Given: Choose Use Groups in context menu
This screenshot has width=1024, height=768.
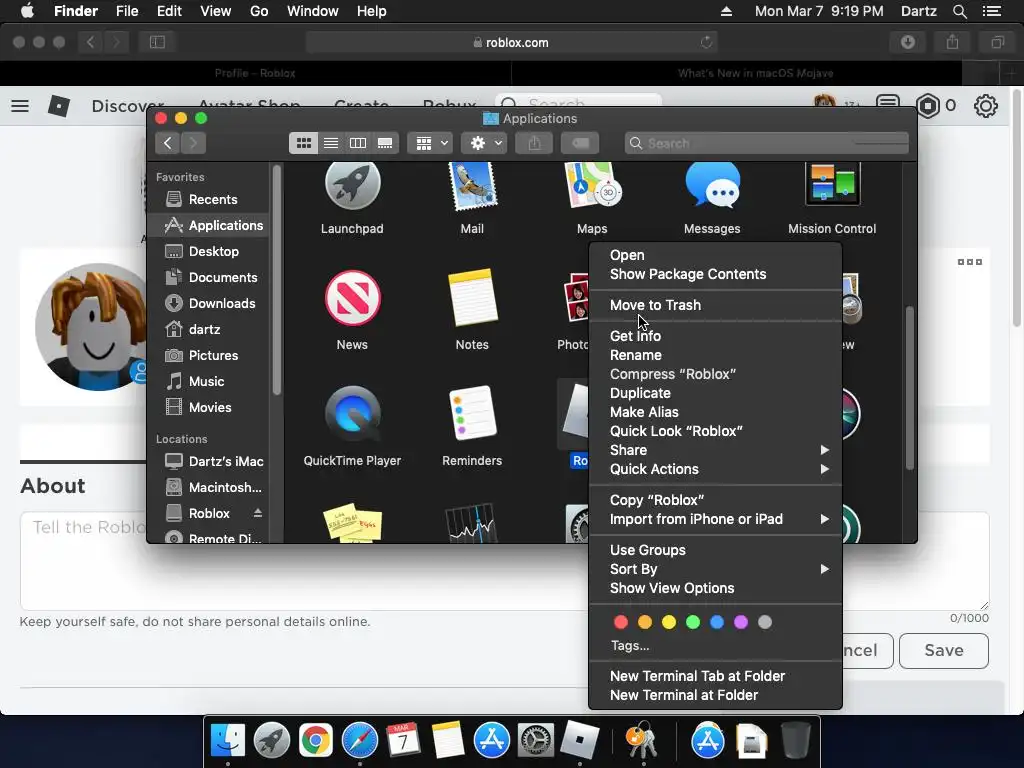Looking at the screenshot, I should [x=715, y=550].
